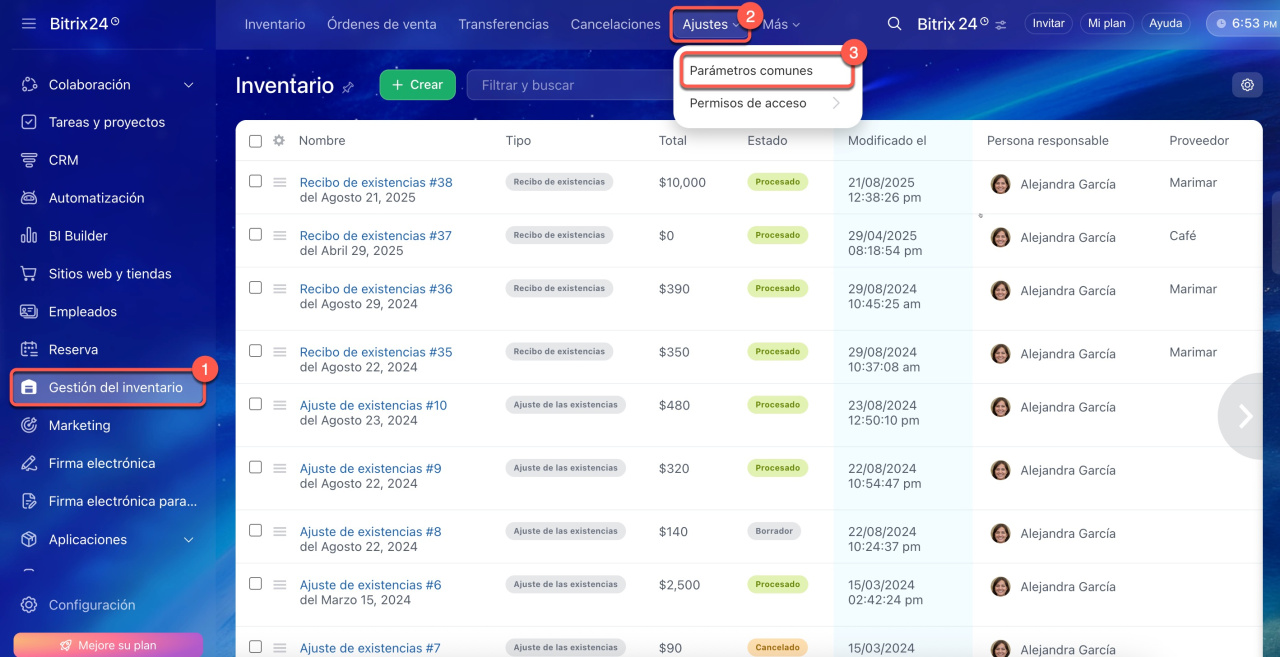Click the hamburger menu icon beside Bitrix24
The image size is (1280, 657).
point(29,23)
